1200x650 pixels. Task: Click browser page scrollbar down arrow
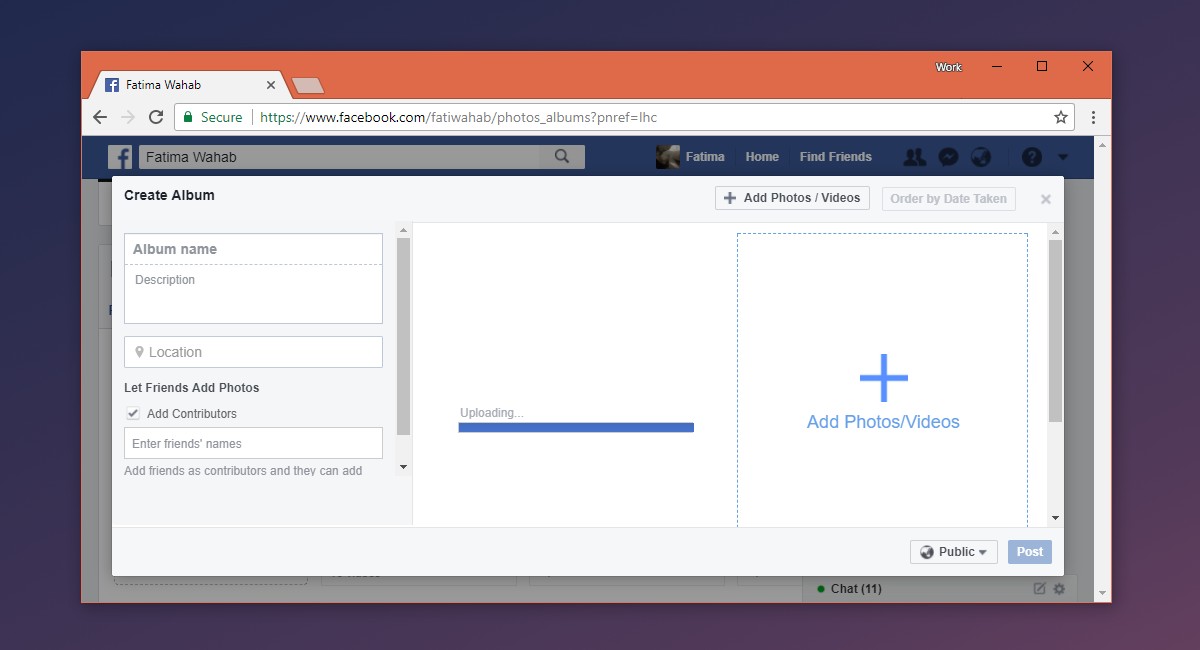pos(1102,594)
